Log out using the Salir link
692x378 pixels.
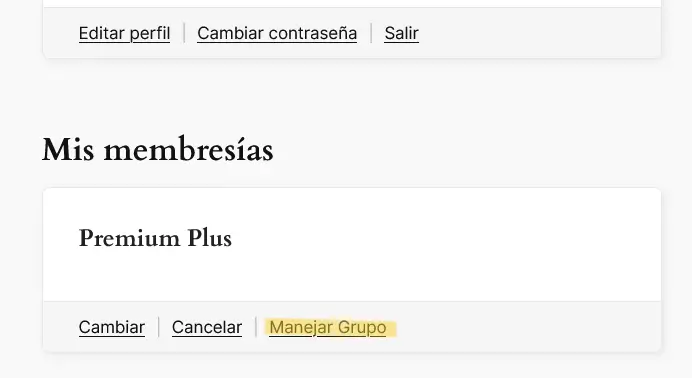click(402, 33)
